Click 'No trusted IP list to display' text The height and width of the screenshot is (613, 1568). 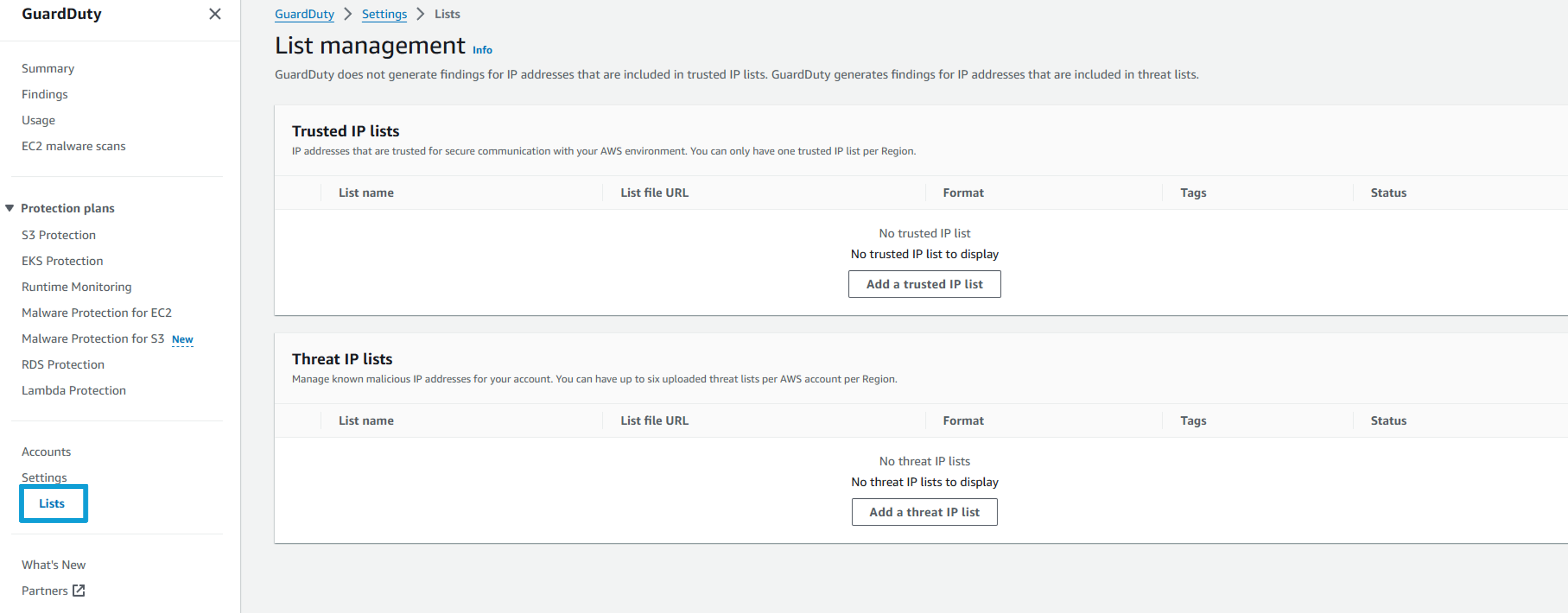(x=924, y=254)
